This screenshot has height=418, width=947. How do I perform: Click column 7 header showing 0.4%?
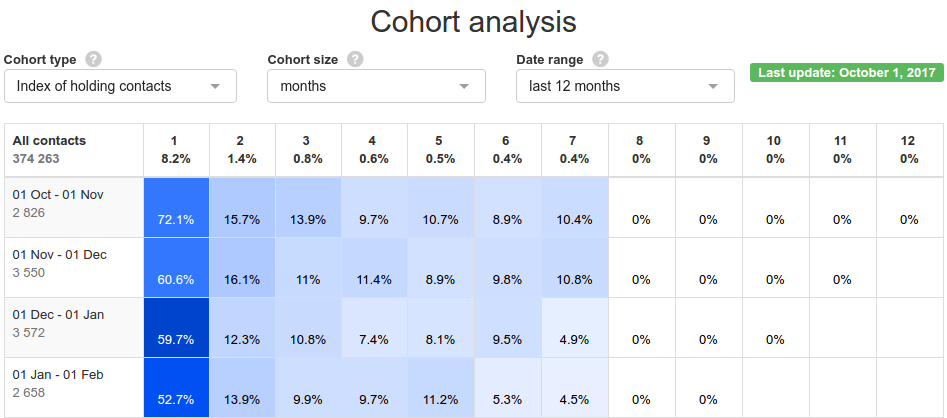pos(575,150)
